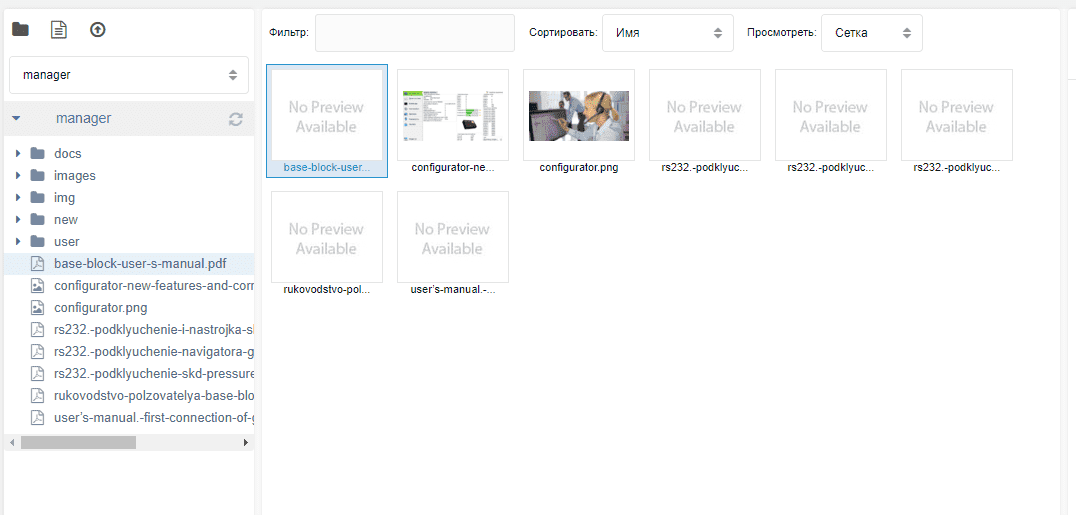Image resolution: width=1076 pixels, height=515 pixels.
Task: Click the user folder icon
Action: click(38, 242)
